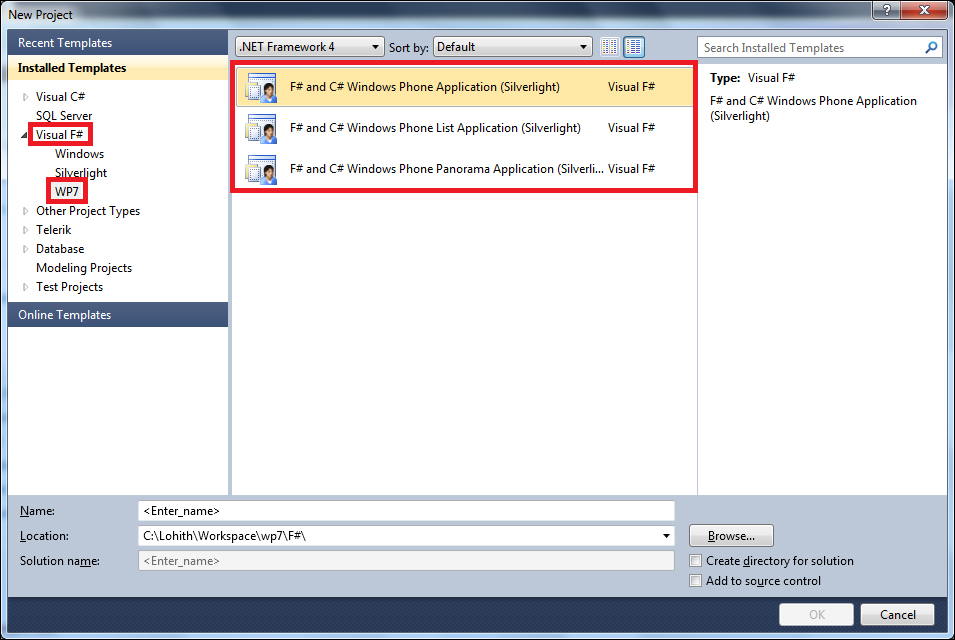Expand the Test Projects node
The height and width of the screenshot is (640, 955).
[25, 287]
